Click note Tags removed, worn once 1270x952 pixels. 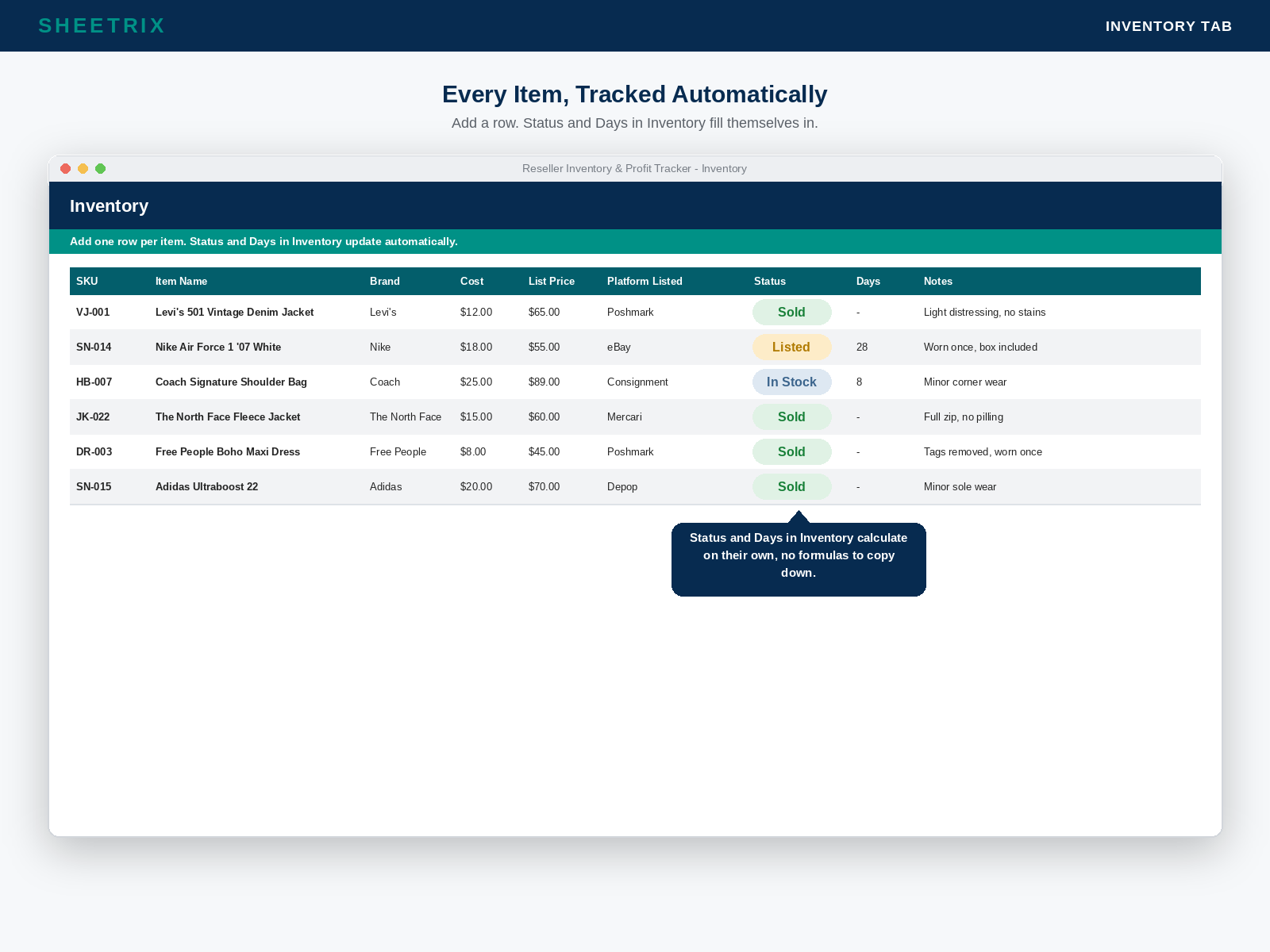(983, 451)
